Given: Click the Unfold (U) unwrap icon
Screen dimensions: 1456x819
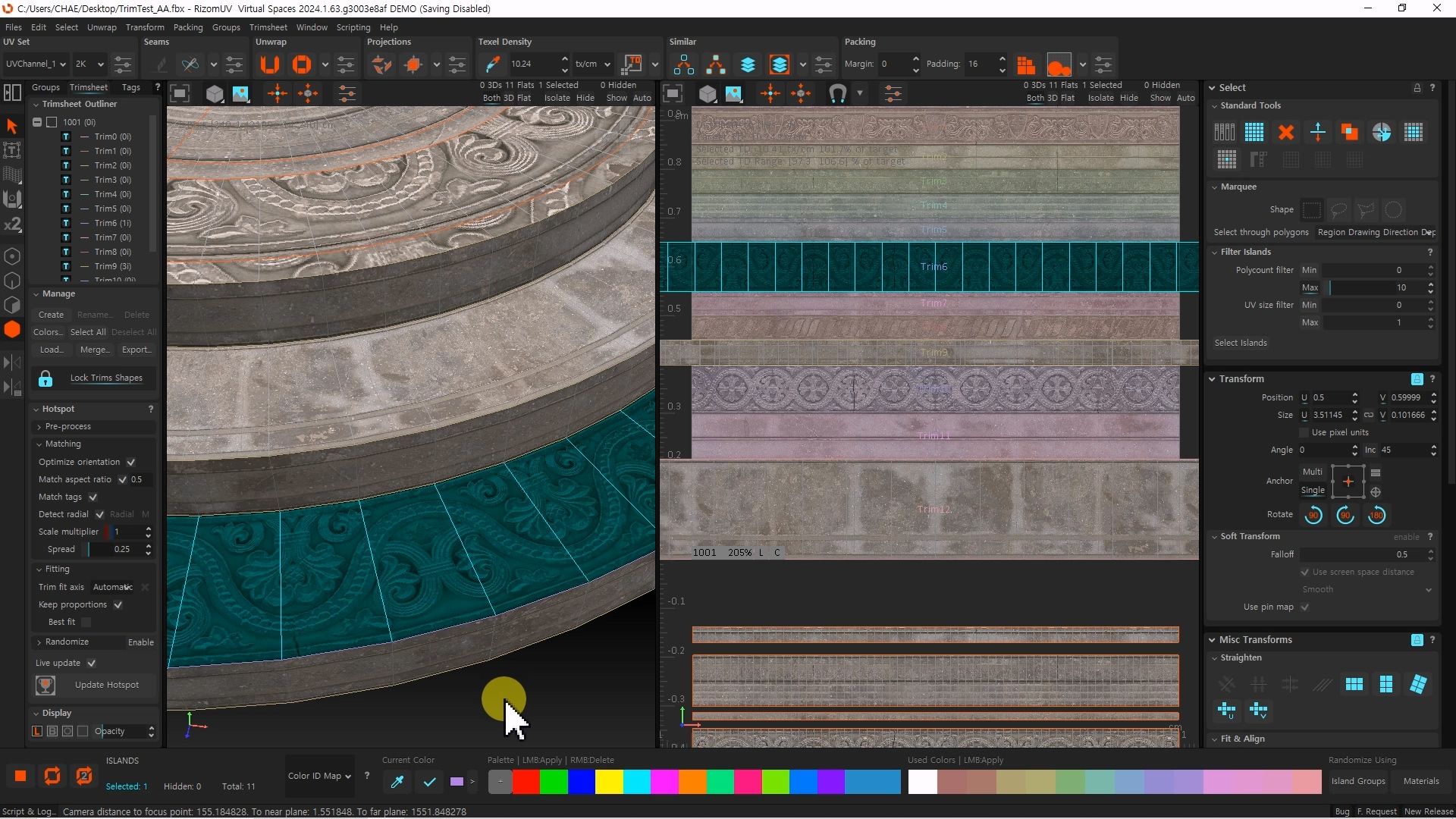Looking at the screenshot, I should pyautogui.click(x=269, y=64).
